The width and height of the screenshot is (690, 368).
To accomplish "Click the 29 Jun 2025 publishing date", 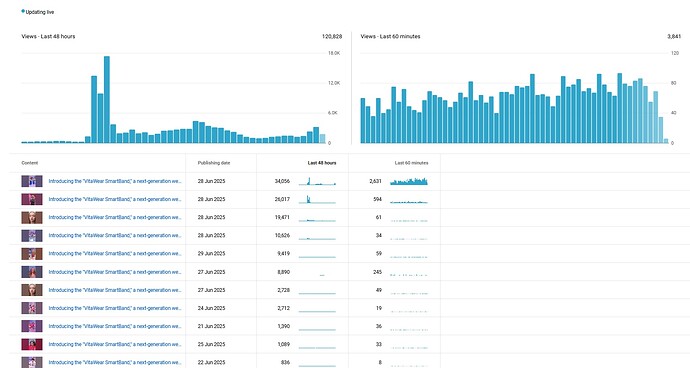I will coord(211,254).
